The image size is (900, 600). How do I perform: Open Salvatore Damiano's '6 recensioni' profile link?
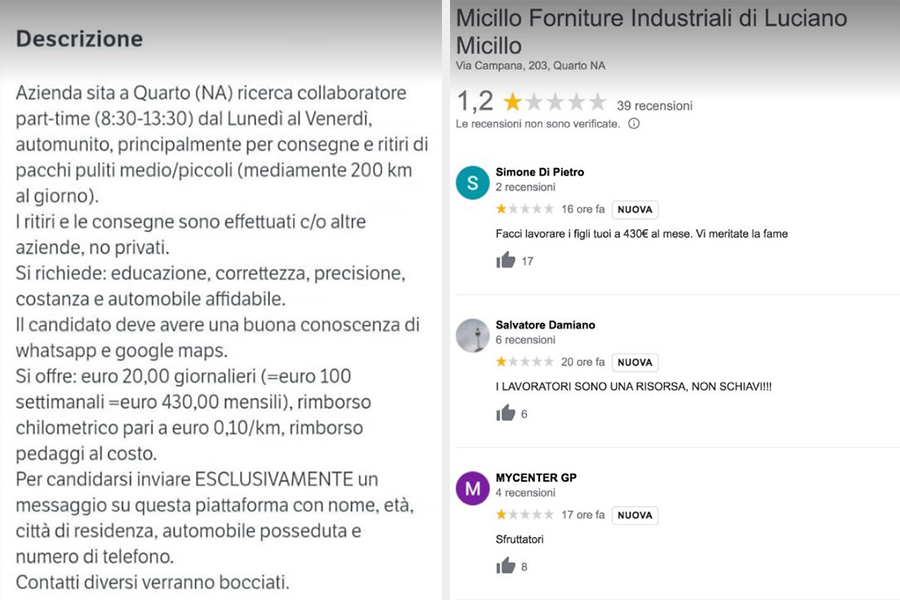click(524, 341)
